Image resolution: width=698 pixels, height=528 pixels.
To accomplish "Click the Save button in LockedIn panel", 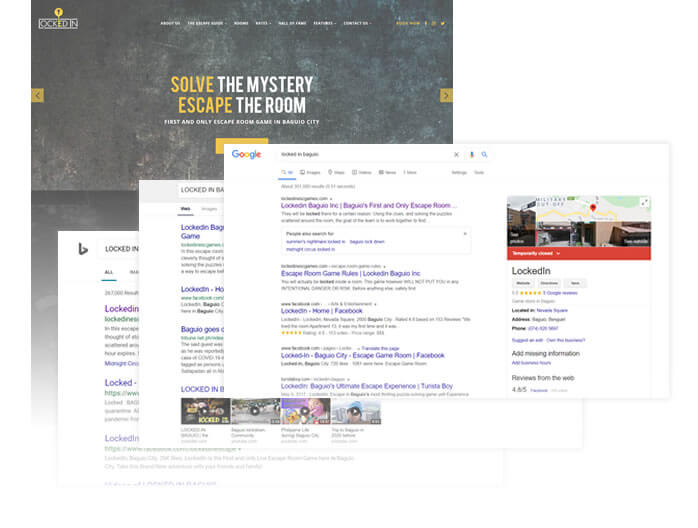I will pyautogui.click(x=575, y=283).
